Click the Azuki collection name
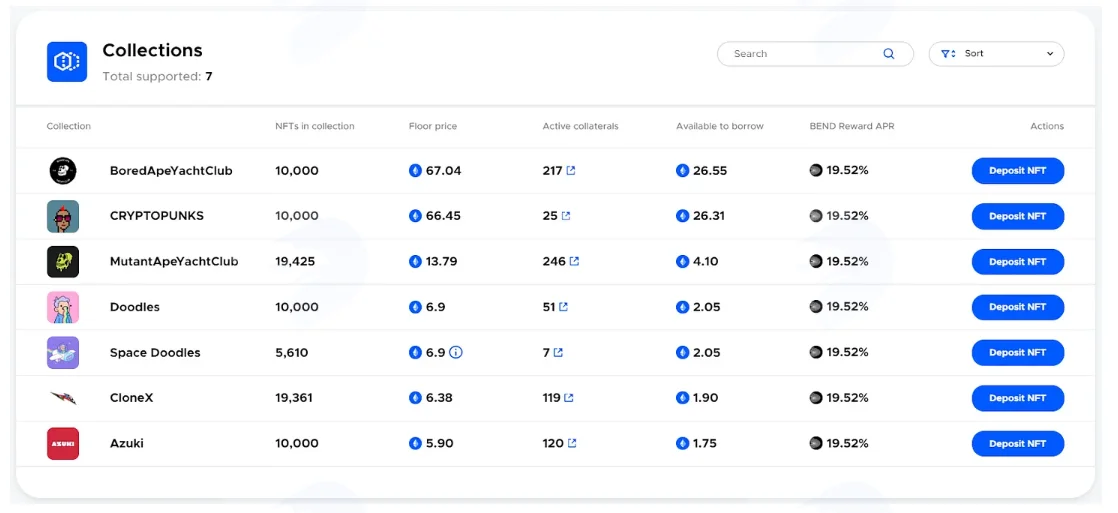Viewport: 1118px width, 513px height. point(127,443)
